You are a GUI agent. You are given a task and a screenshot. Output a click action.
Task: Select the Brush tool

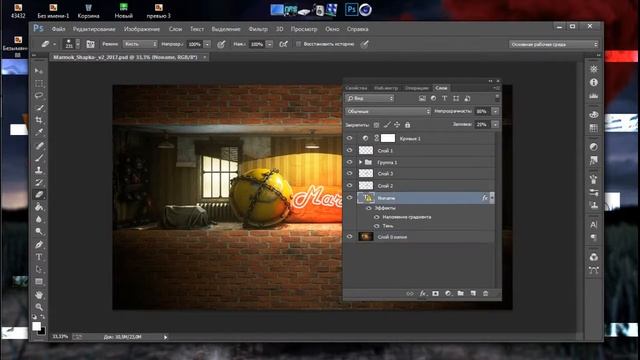coord(39,158)
